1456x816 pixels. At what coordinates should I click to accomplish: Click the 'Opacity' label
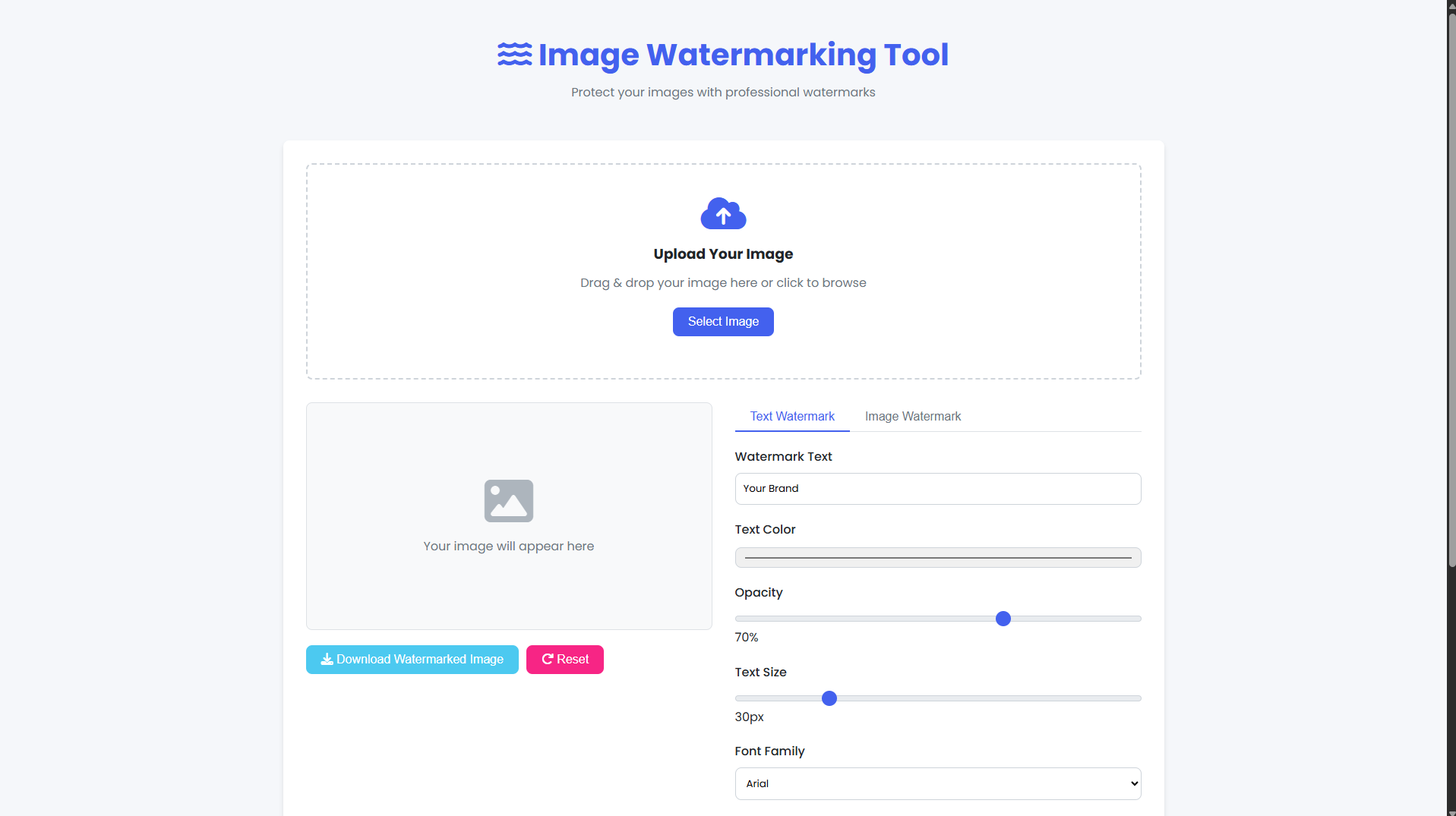[x=759, y=593]
